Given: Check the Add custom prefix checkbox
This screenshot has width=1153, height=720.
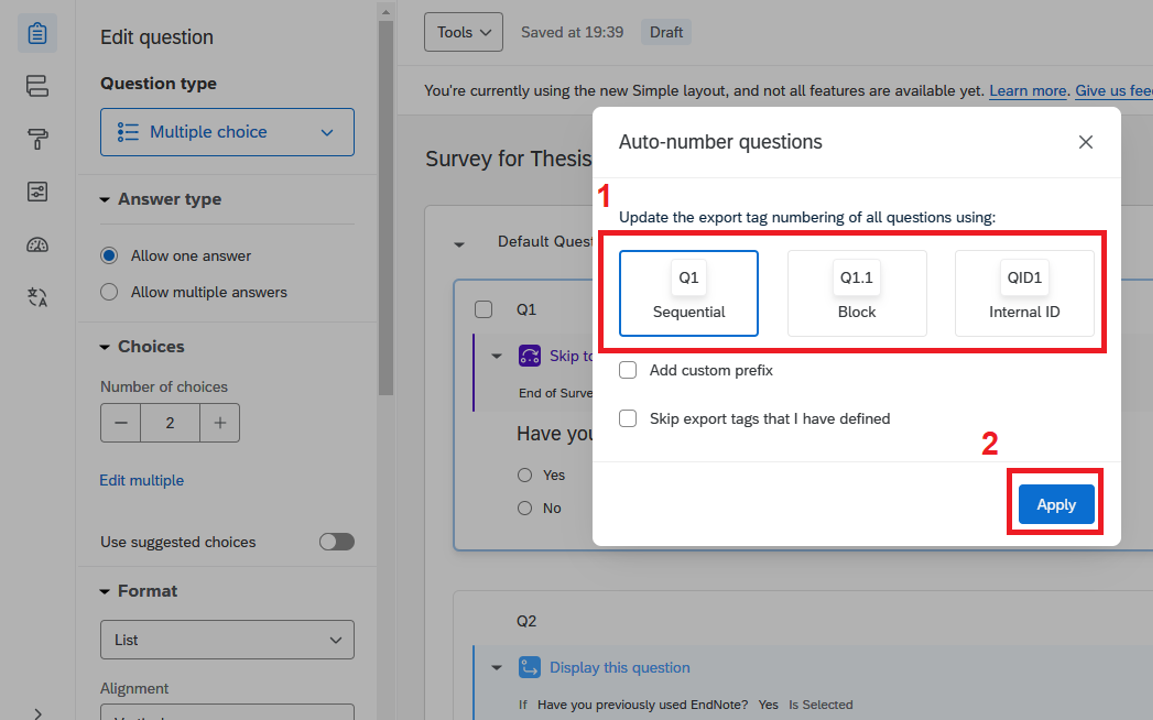Looking at the screenshot, I should coord(628,370).
